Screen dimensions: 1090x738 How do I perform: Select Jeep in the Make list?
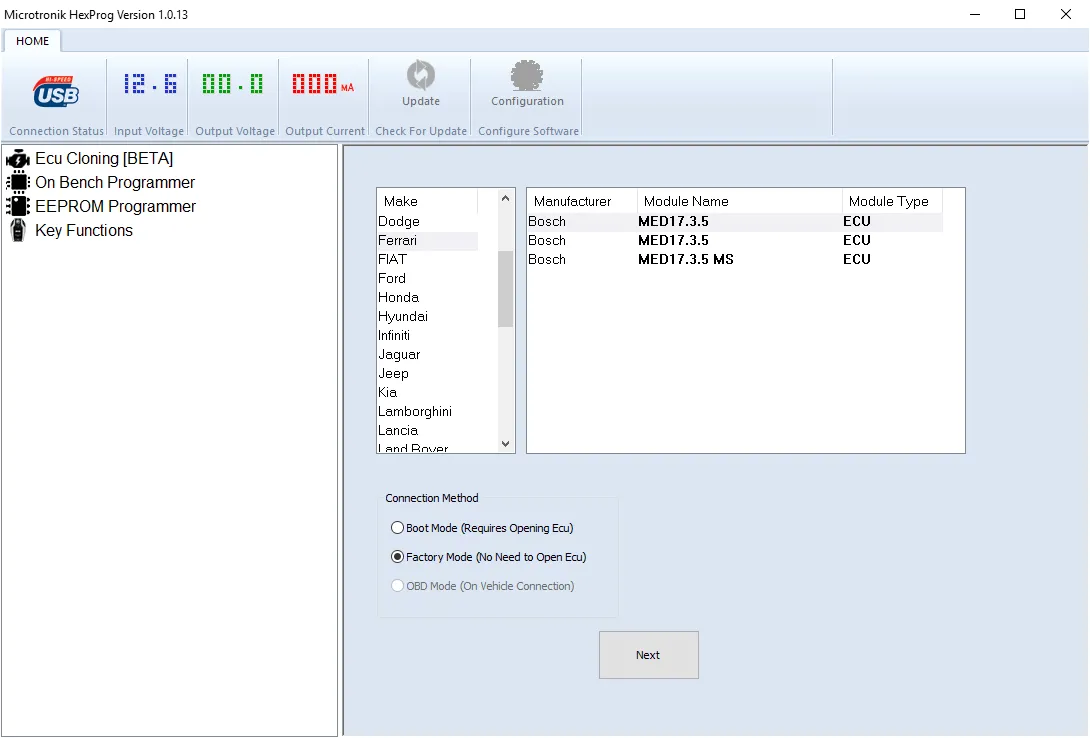428,373
